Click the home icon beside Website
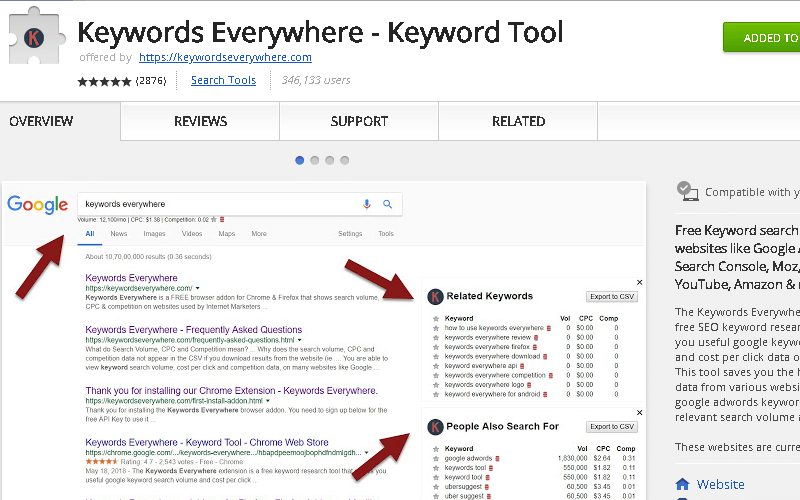 pyautogui.click(x=682, y=484)
